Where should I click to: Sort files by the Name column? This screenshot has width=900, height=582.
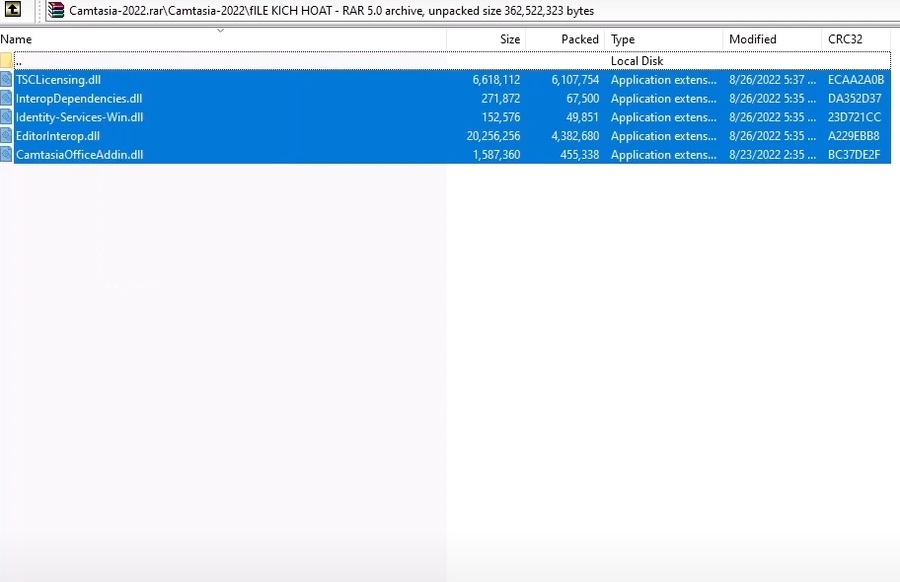point(15,39)
